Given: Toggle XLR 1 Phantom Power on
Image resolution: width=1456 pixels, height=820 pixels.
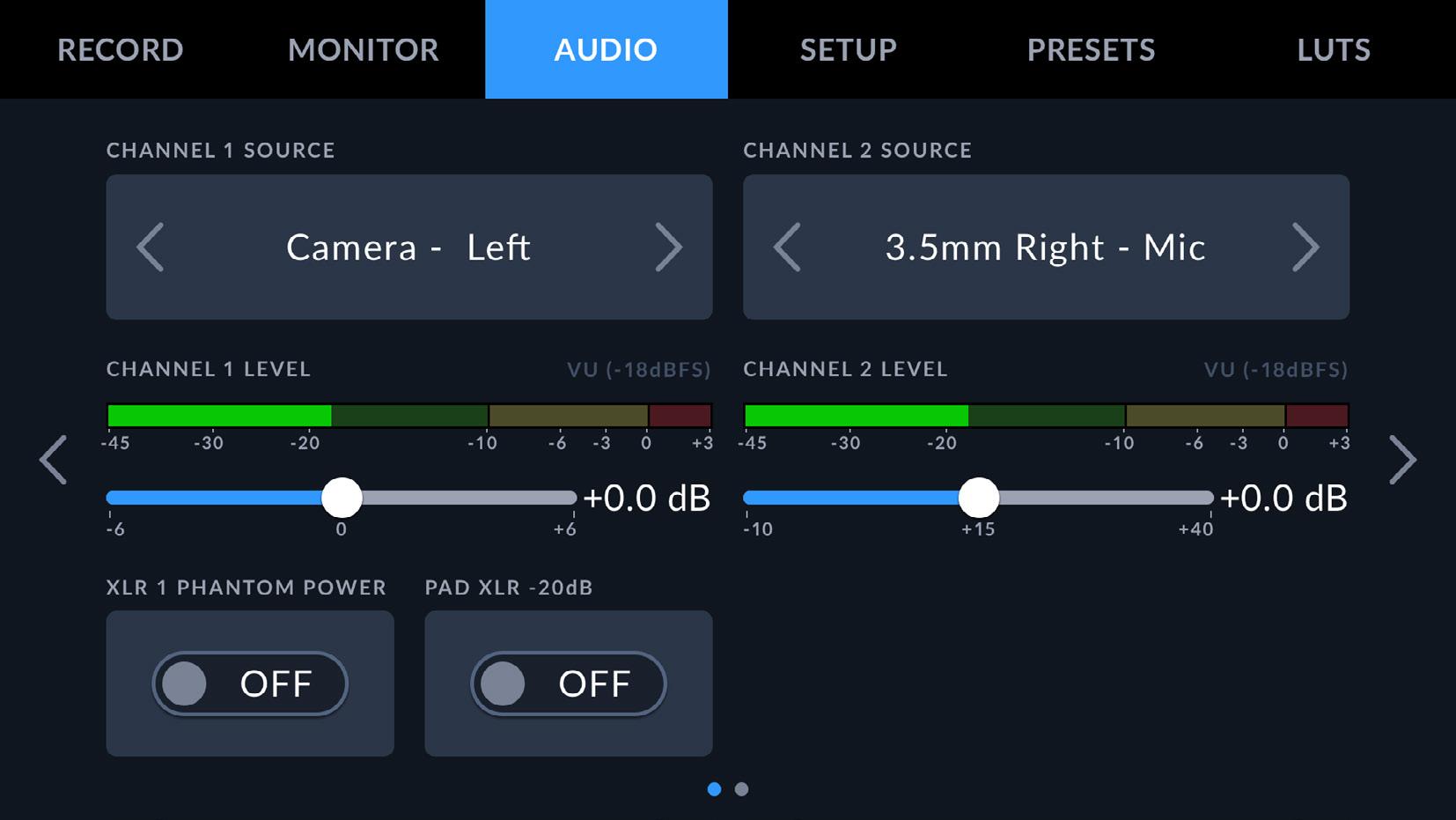Looking at the screenshot, I should coord(250,683).
